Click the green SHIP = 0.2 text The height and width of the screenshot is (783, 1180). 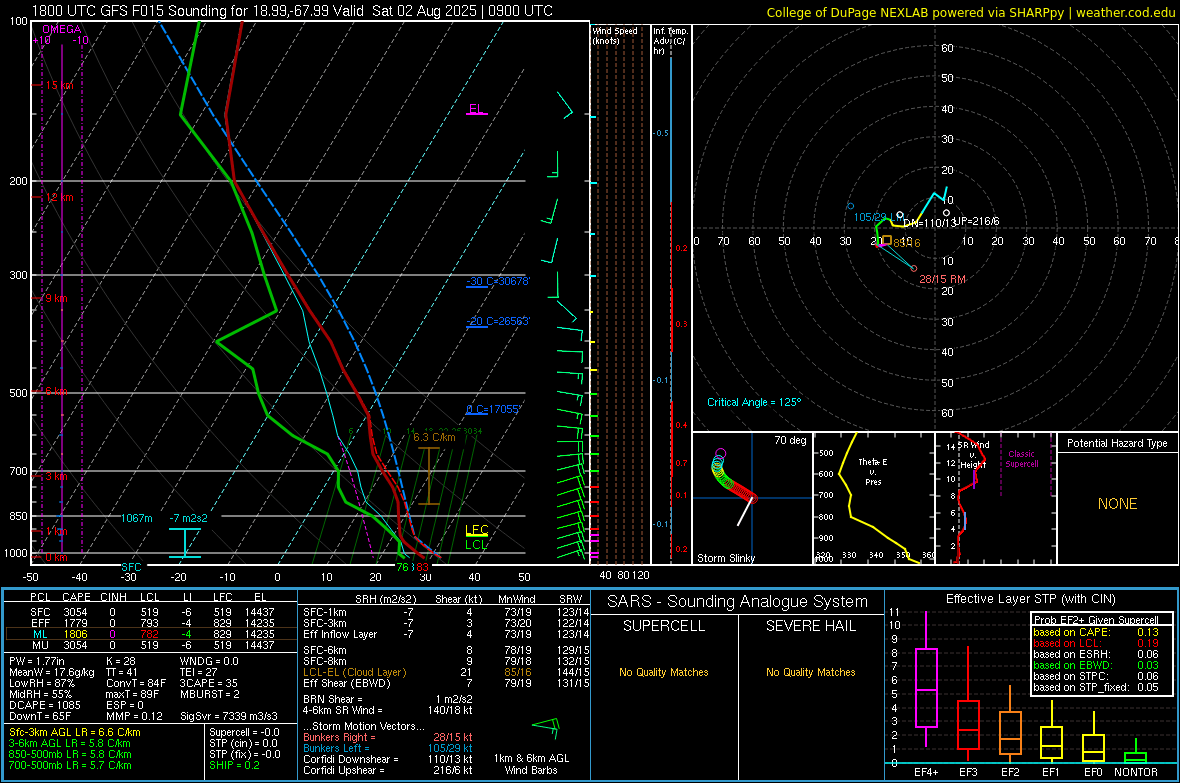click(234, 765)
